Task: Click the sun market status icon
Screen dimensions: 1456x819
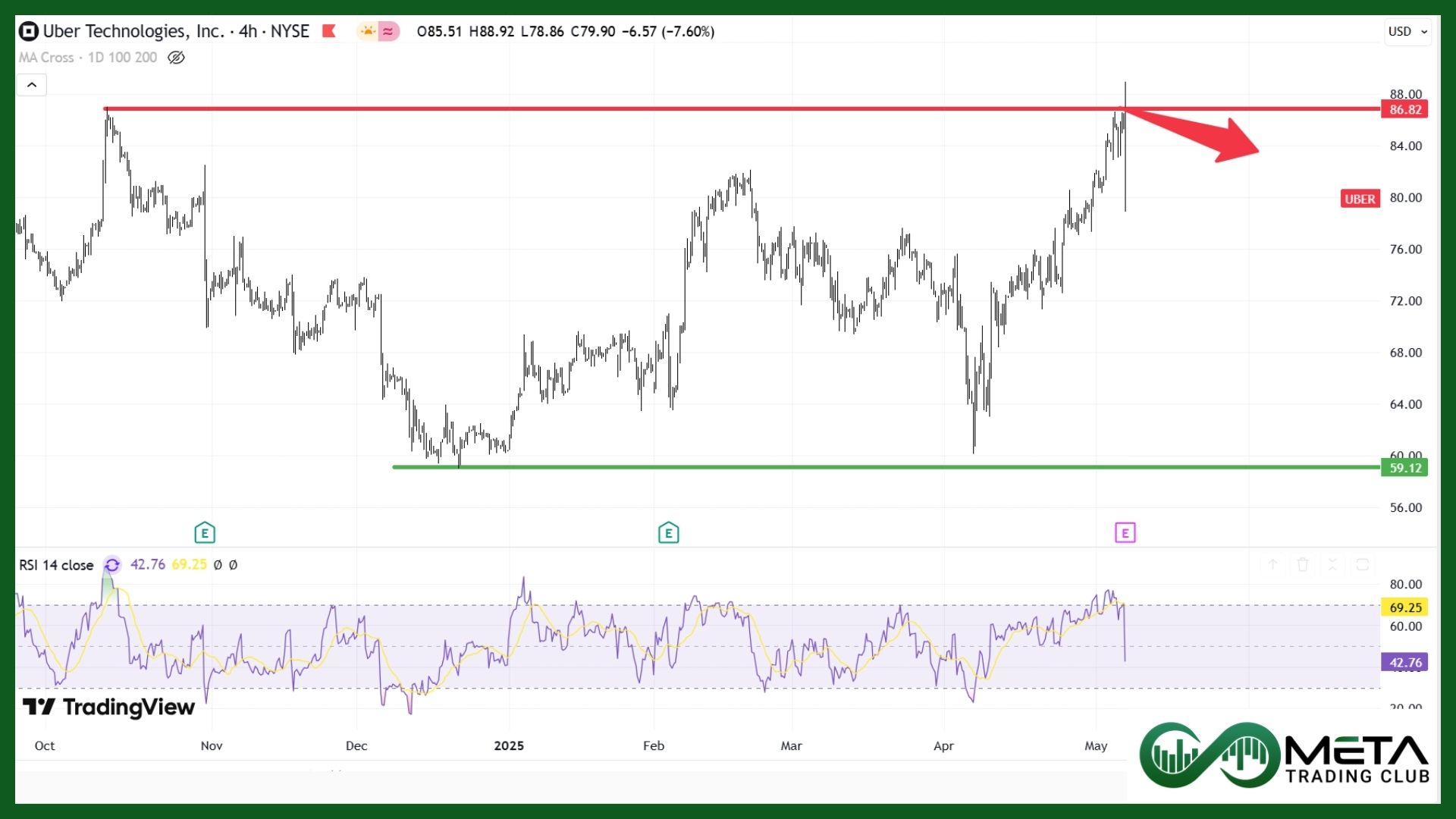Action: [x=368, y=31]
